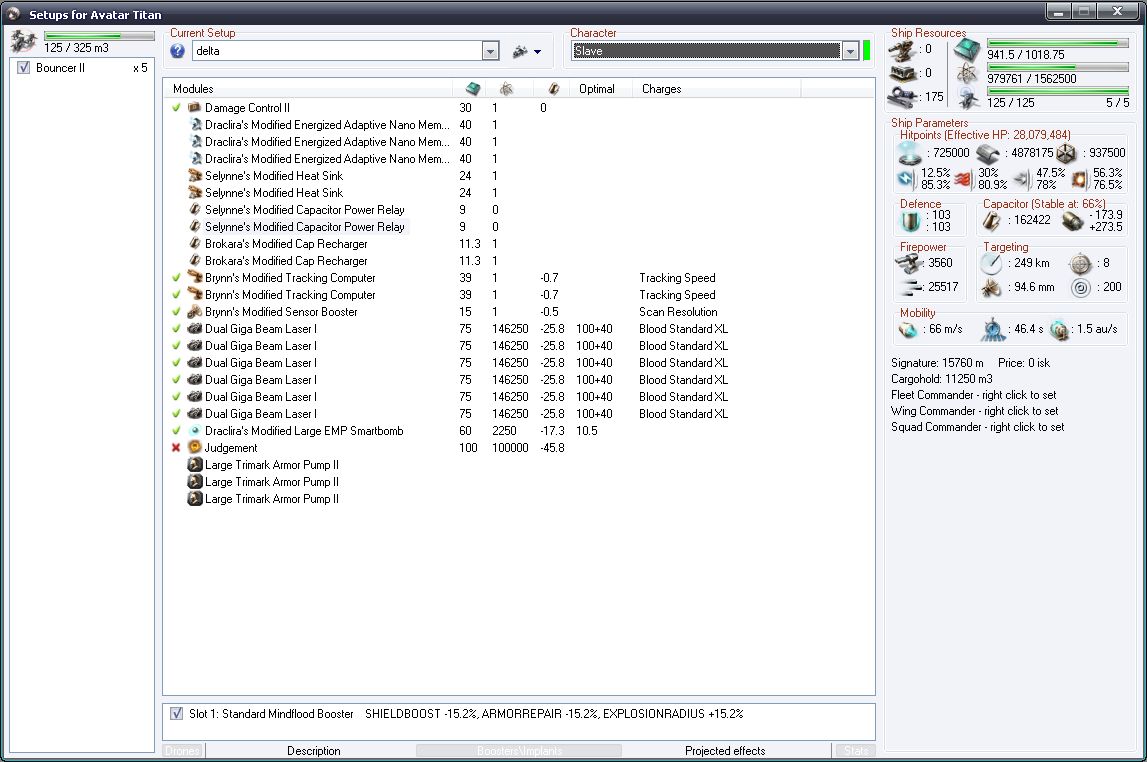
Task: Click the shield hitpoints icon near 725000
Action: tap(909, 154)
